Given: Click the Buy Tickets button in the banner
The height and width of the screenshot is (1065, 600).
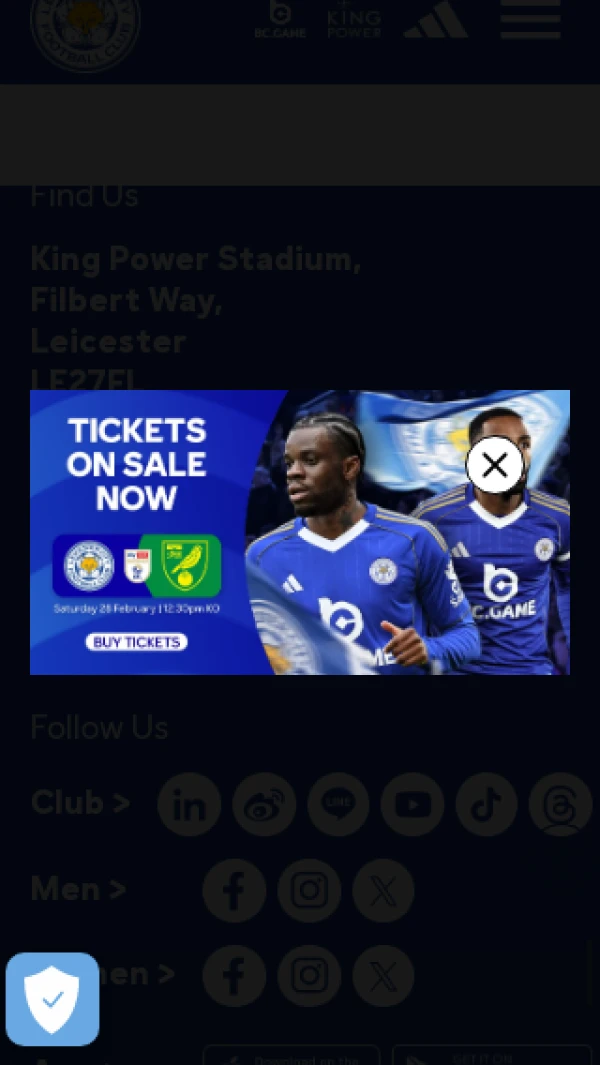Looking at the screenshot, I should [x=137, y=642].
